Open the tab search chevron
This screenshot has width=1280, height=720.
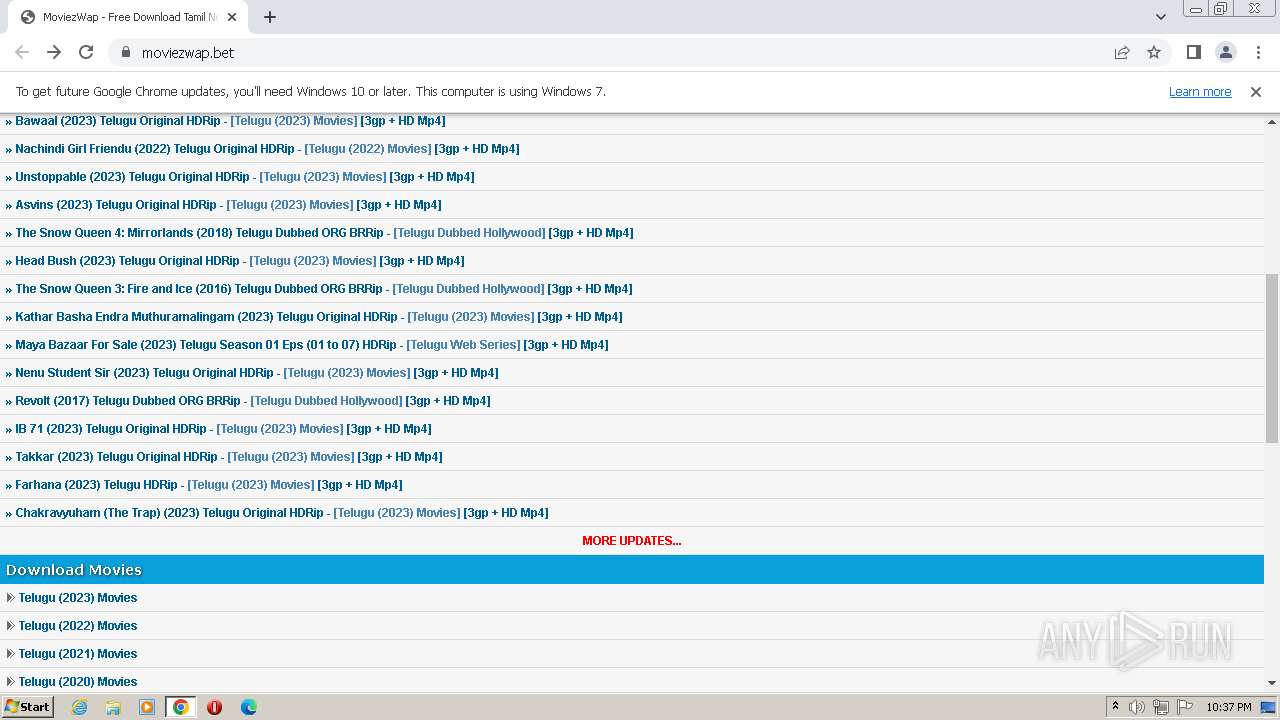(x=1161, y=17)
